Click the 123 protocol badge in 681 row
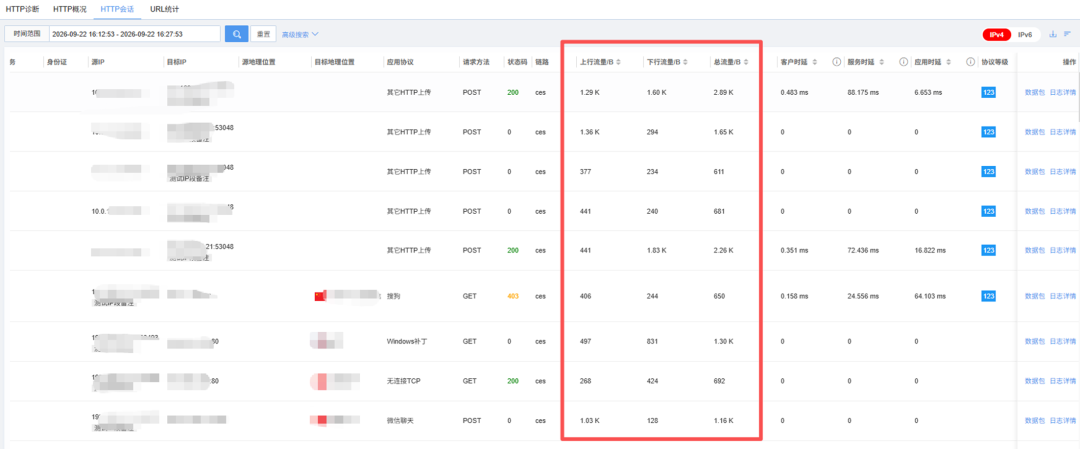This screenshot has height=449, width=1080. tap(988, 211)
